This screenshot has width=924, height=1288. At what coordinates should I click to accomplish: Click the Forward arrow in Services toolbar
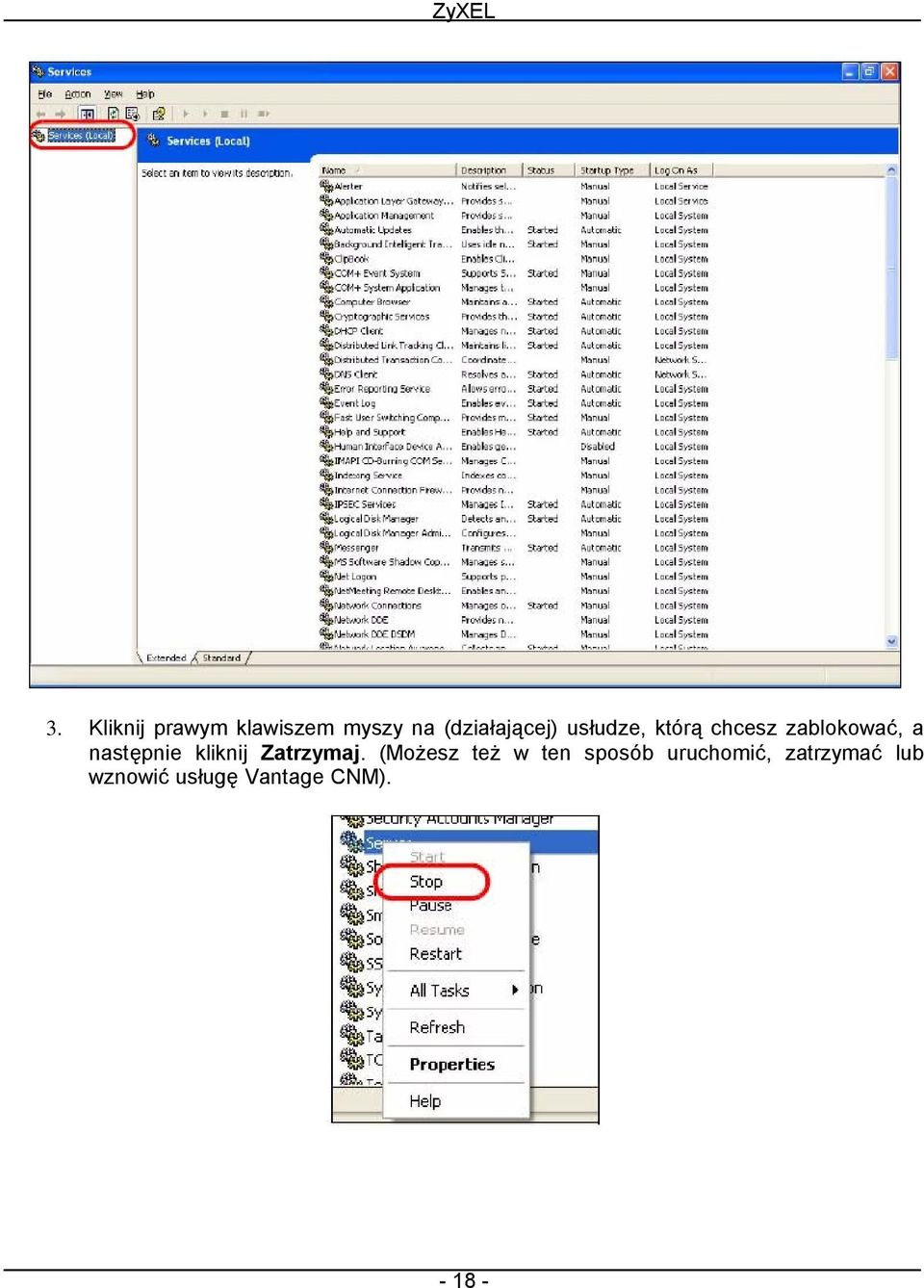tap(60, 114)
